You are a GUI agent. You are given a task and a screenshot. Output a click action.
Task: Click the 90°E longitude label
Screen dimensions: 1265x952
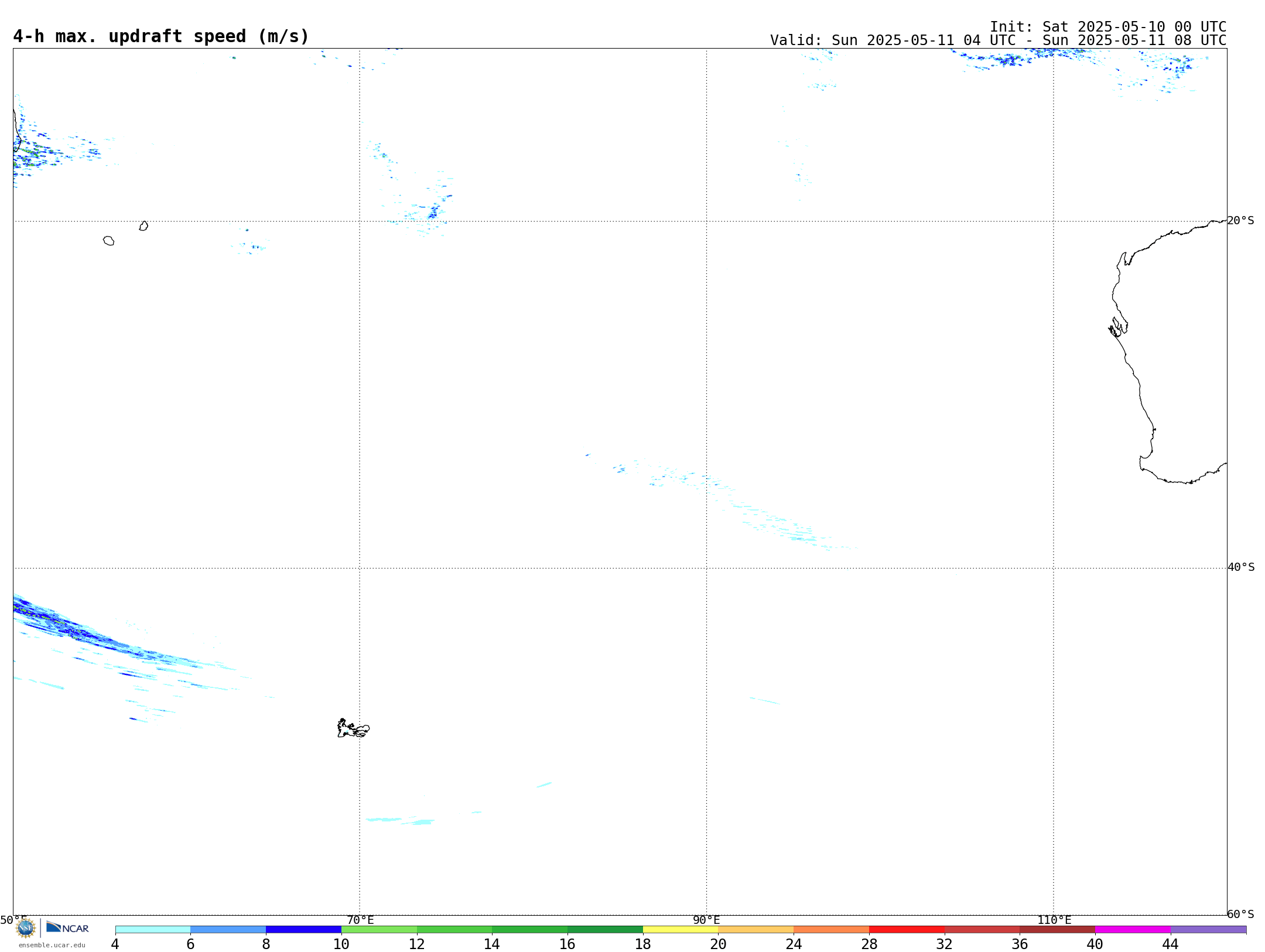(706, 920)
